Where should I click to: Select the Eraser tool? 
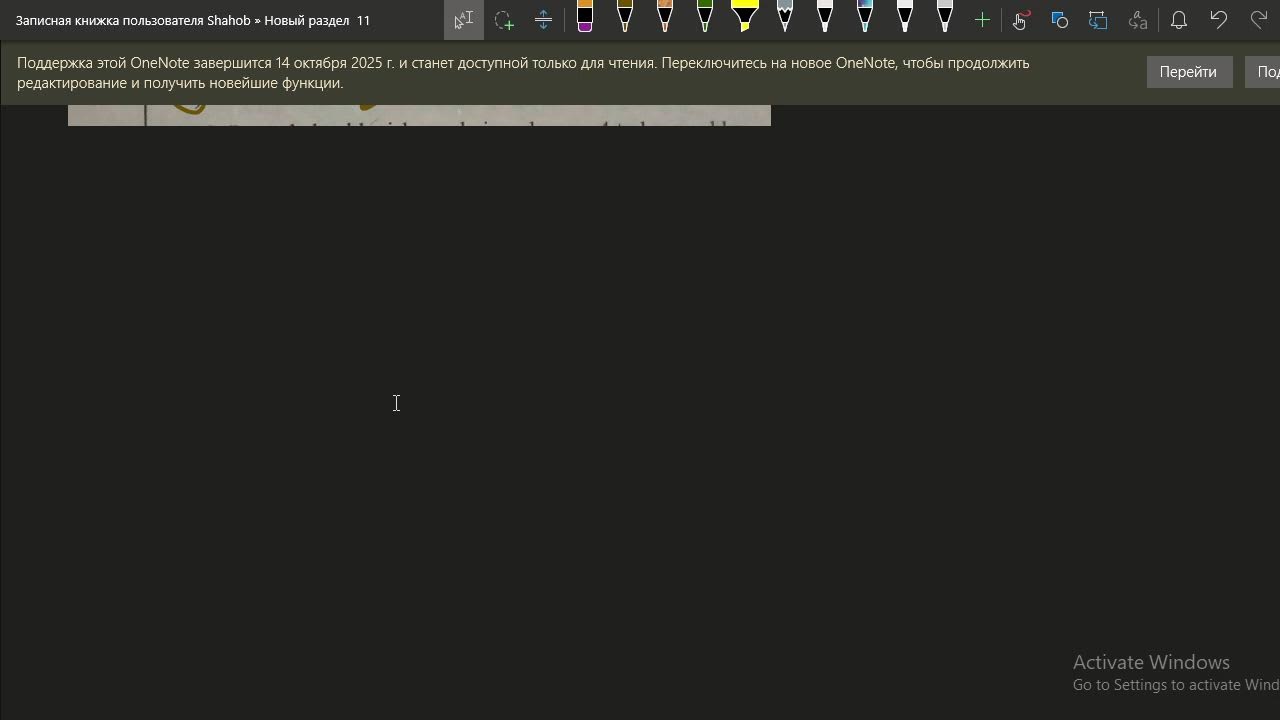(x=585, y=17)
